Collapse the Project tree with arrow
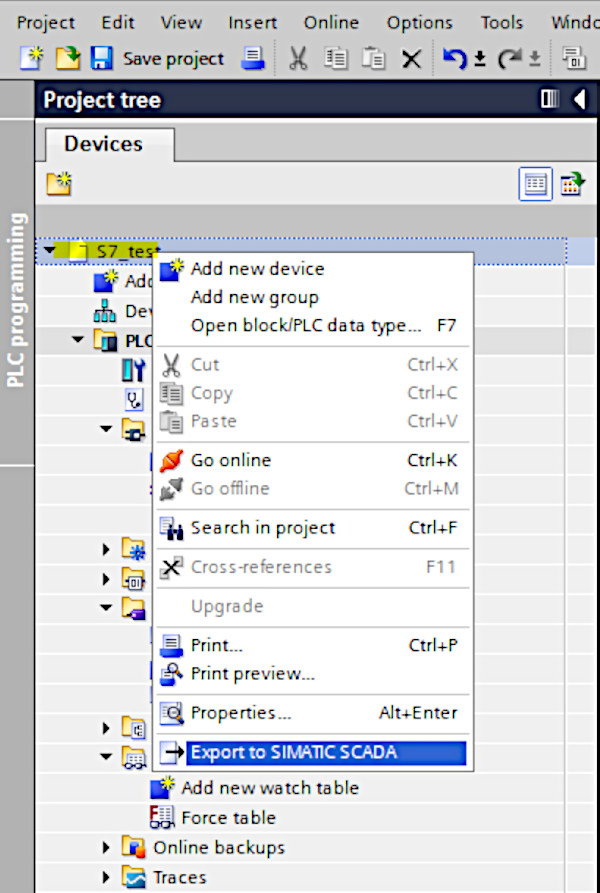 [x=580, y=100]
